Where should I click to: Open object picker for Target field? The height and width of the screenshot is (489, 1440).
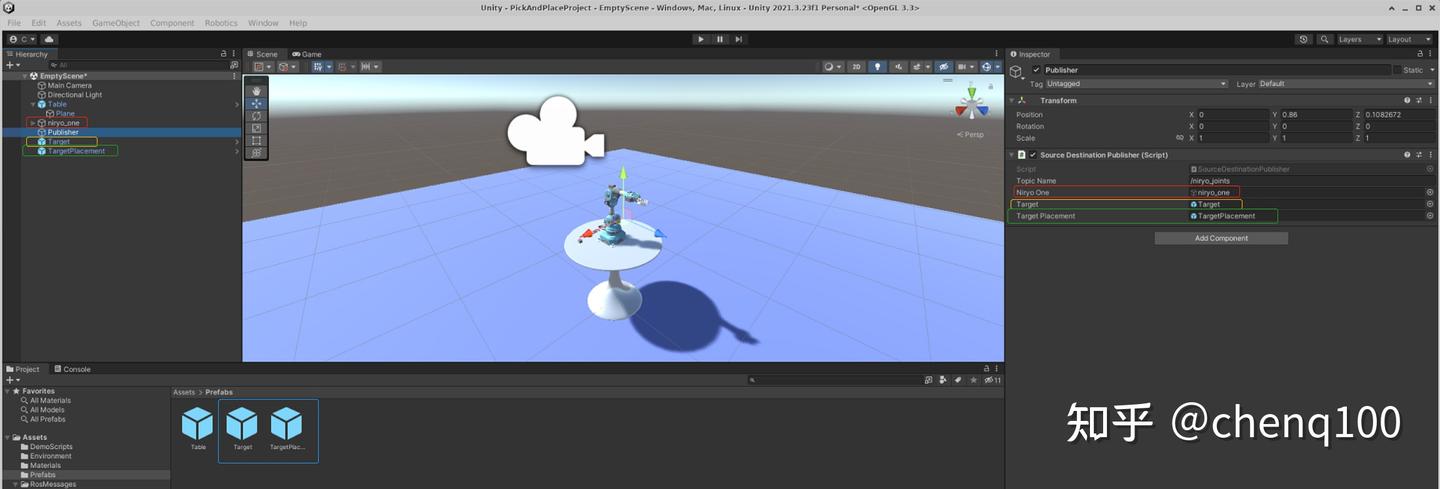coord(1429,204)
